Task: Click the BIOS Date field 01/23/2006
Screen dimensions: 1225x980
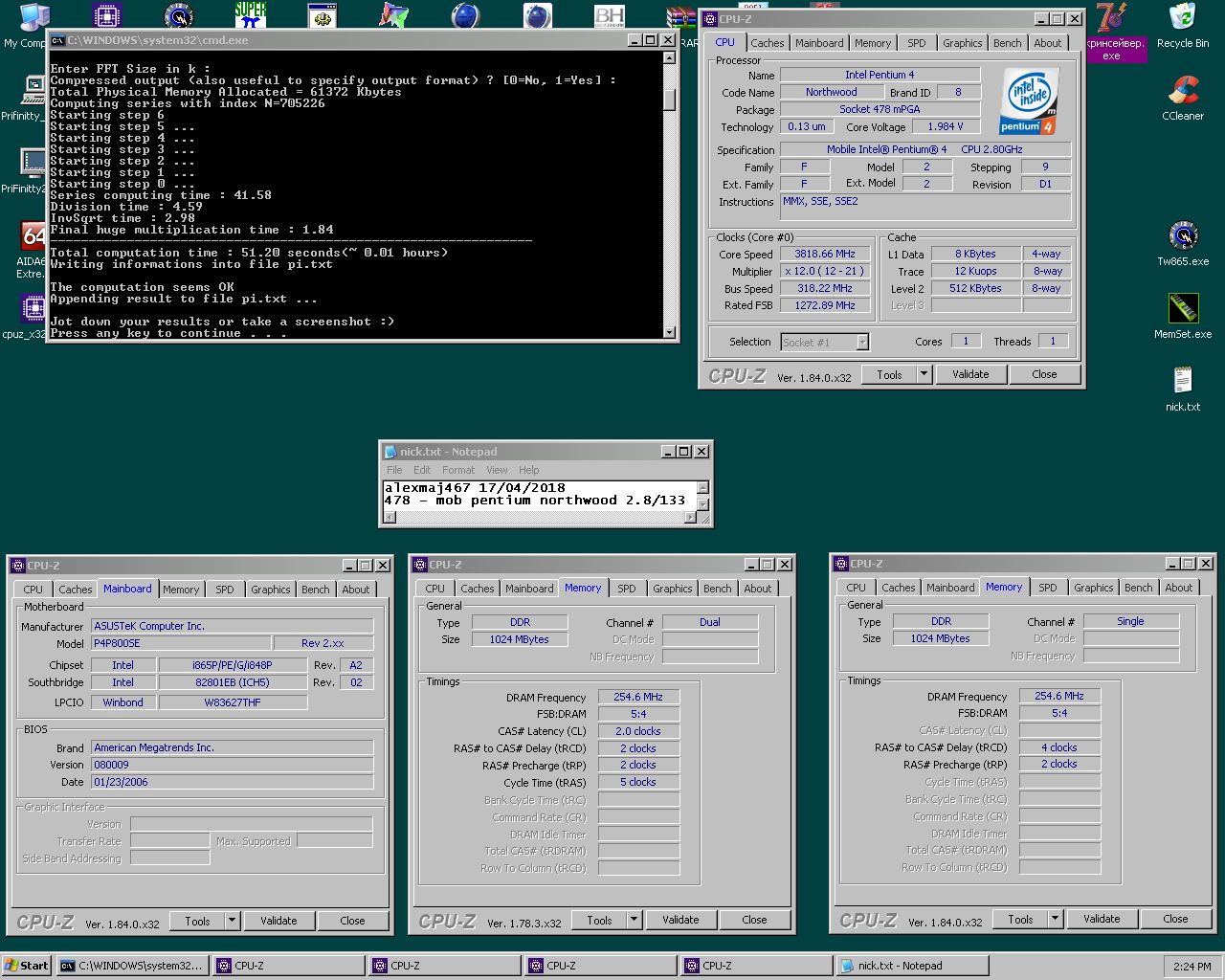Action: (x=232, y=782)
